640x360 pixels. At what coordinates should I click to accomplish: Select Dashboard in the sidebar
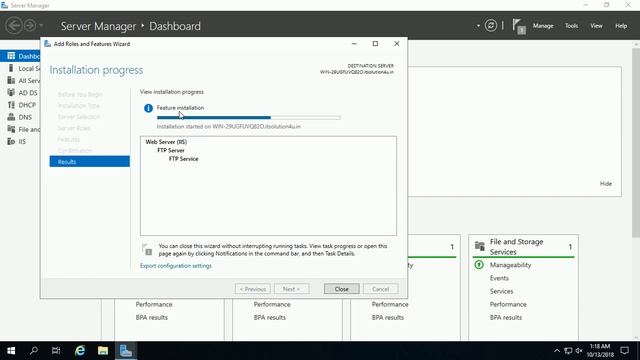pos(20,56)
